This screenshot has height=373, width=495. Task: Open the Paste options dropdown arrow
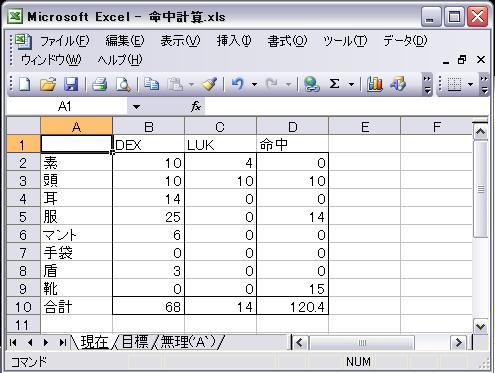click(191, 84)
